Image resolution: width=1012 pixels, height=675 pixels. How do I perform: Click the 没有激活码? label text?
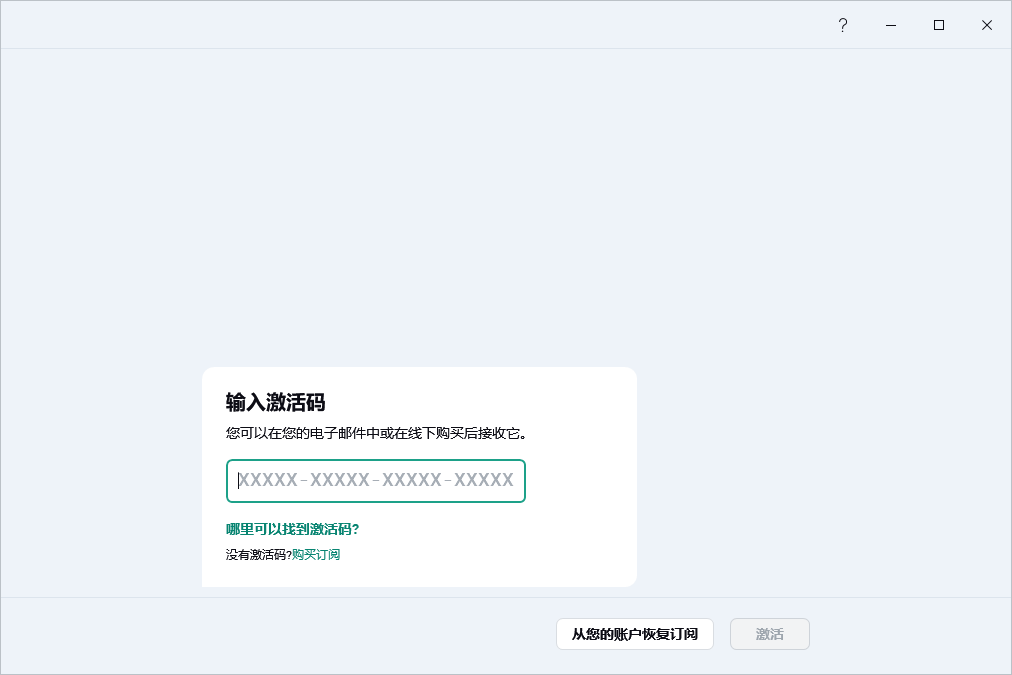(258, 554)
